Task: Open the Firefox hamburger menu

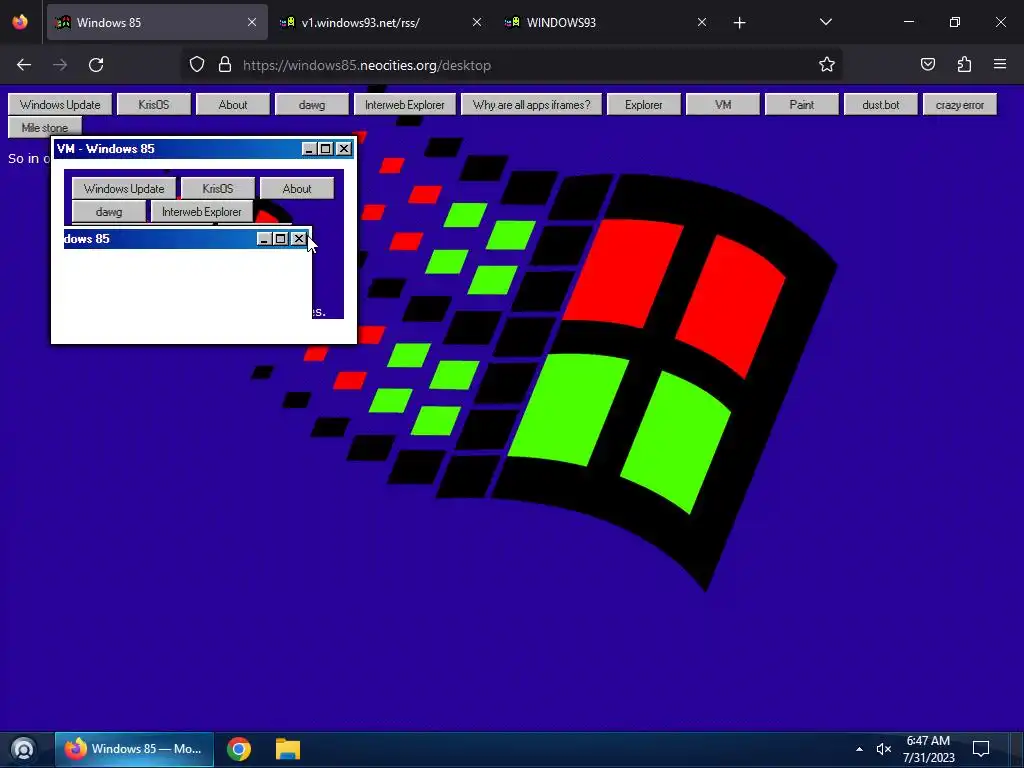Action: (x=1000, y=64)
